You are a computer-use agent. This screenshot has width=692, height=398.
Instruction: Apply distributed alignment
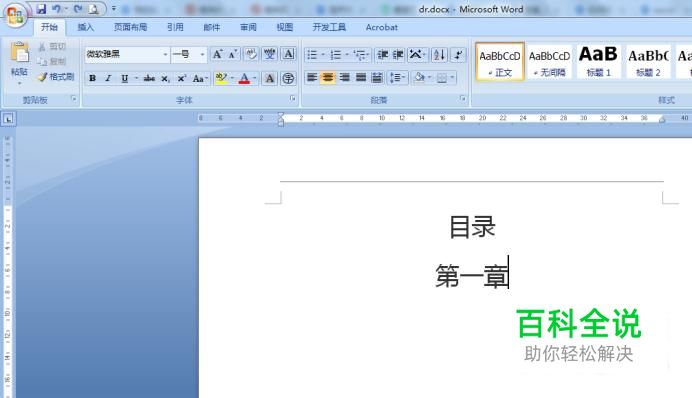(377, 78)
